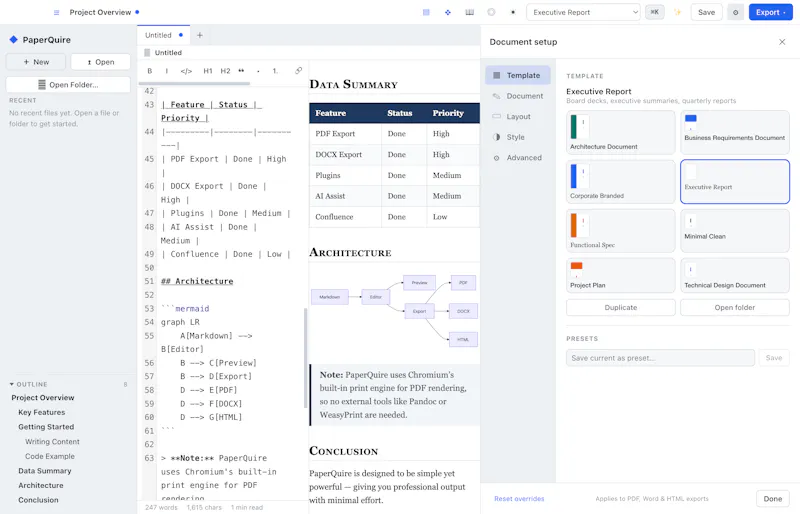Apply Heading 2 with H2 button
This screenshot has width=800, height=514.
225,71
